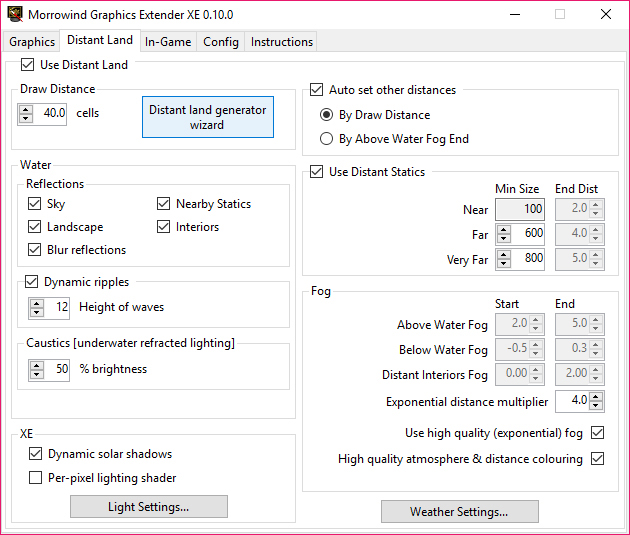The image size is (630, 535).
Task: Toggle Landscape reflections checkbox
Action: point(35,227)
